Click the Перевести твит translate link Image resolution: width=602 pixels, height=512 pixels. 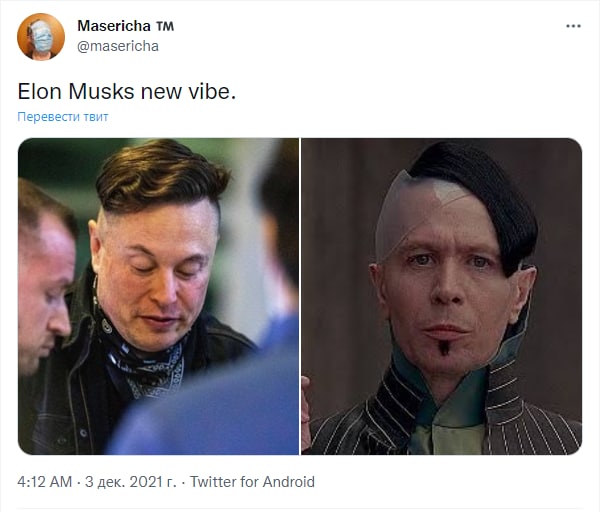(63, 117)
